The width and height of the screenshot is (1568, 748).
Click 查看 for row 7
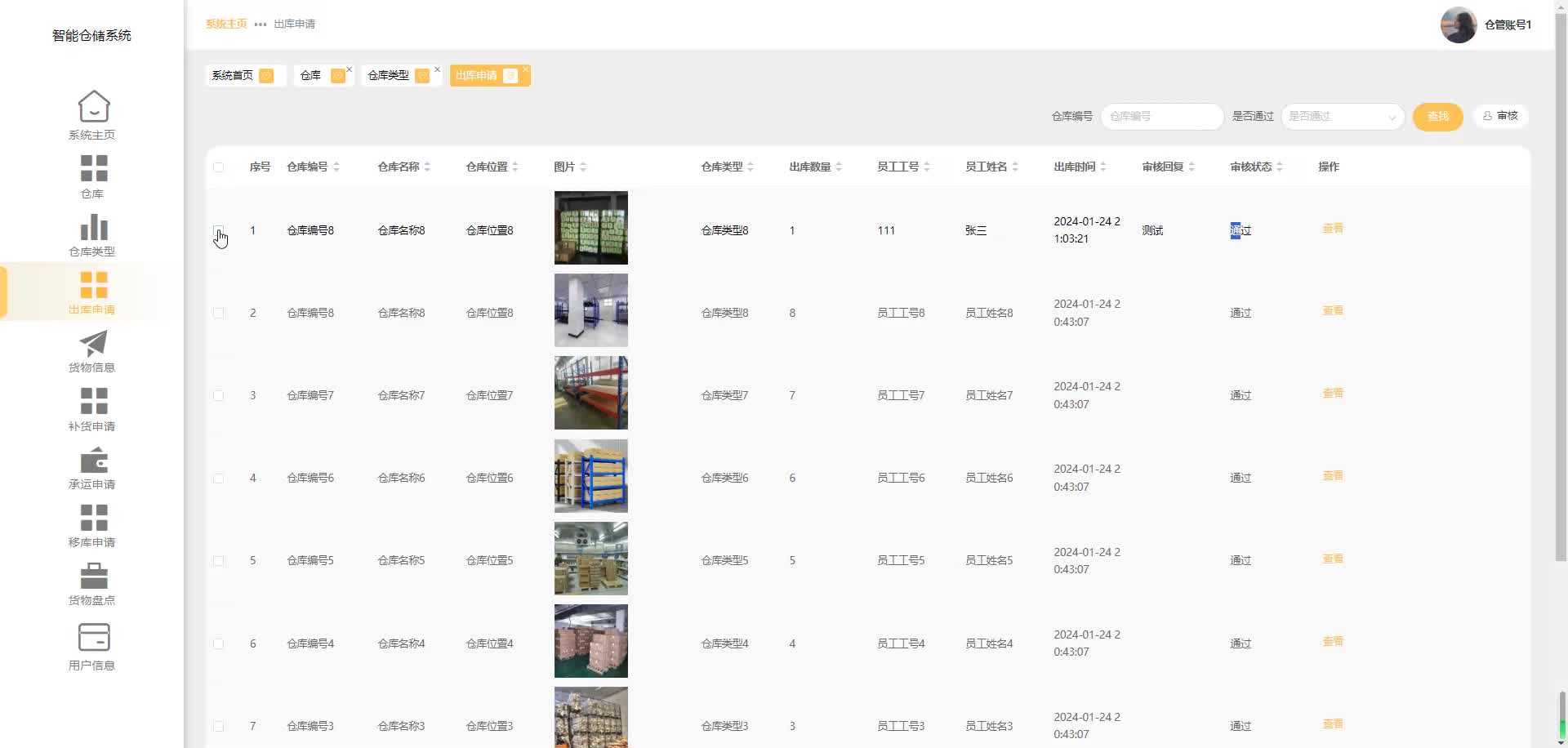(1333, 724)
